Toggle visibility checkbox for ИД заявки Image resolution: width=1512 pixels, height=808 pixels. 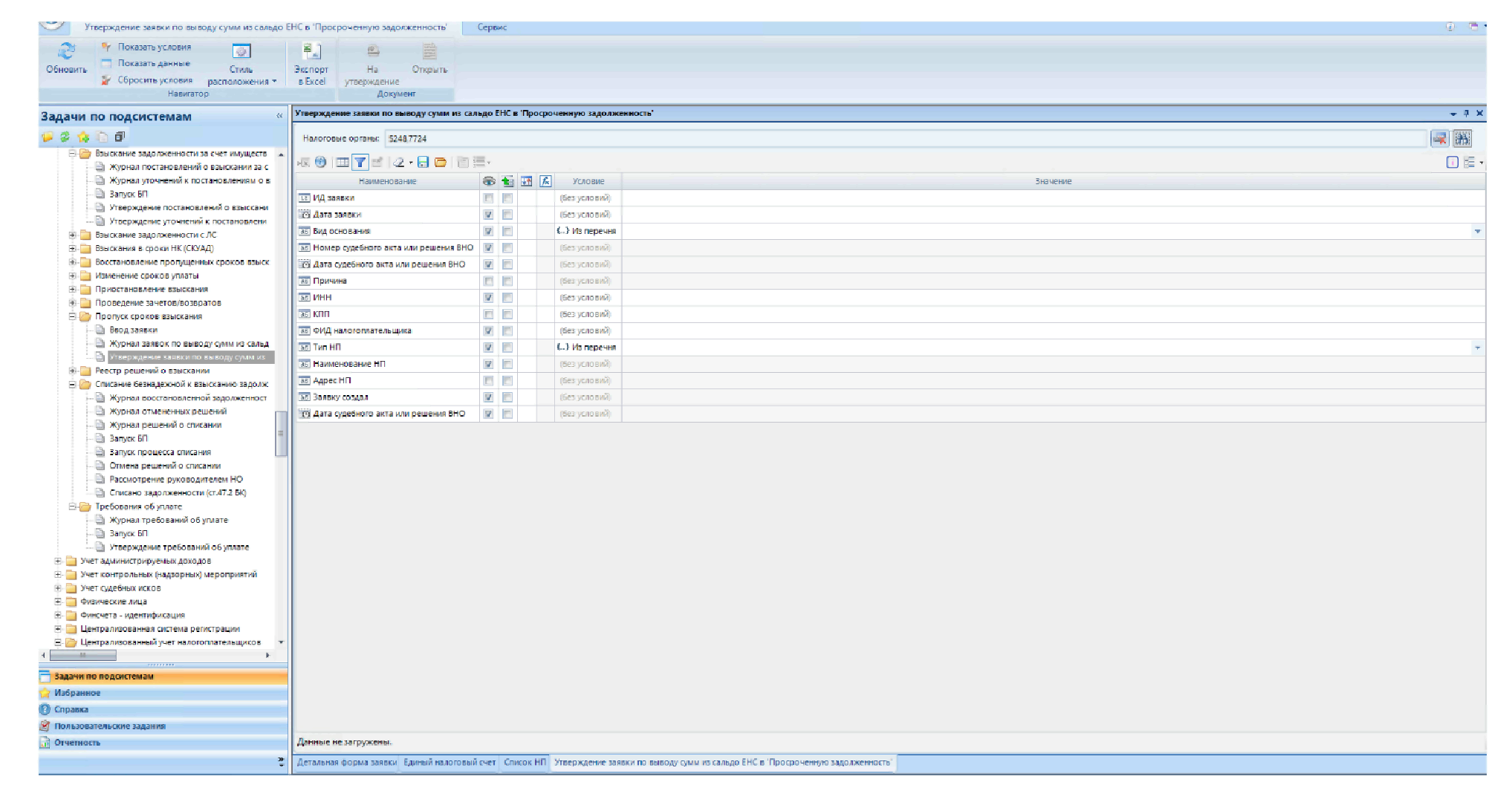[488, 198]
